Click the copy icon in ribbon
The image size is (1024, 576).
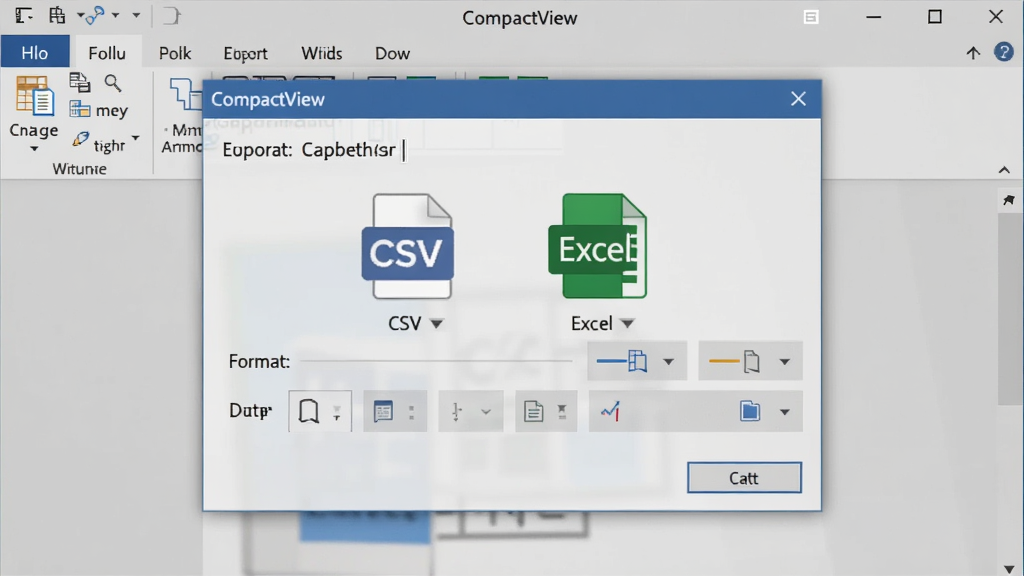(80, 82)
